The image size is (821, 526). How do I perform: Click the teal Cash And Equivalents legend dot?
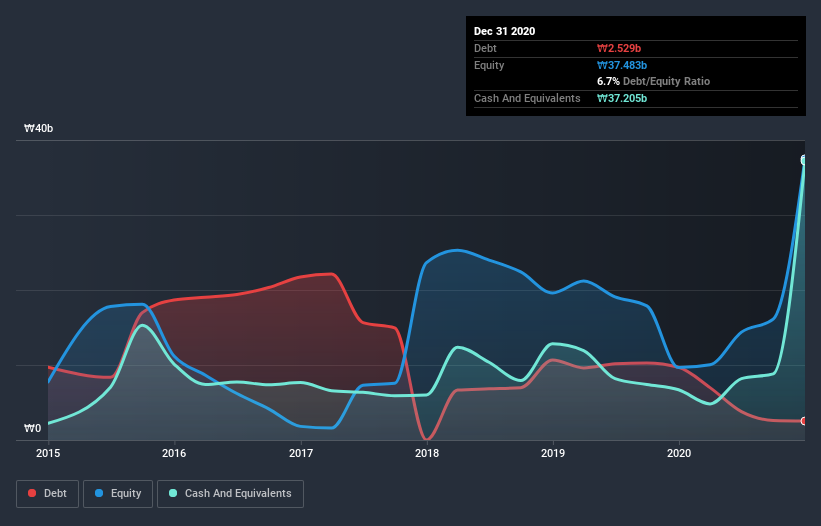tap(173, 493)
